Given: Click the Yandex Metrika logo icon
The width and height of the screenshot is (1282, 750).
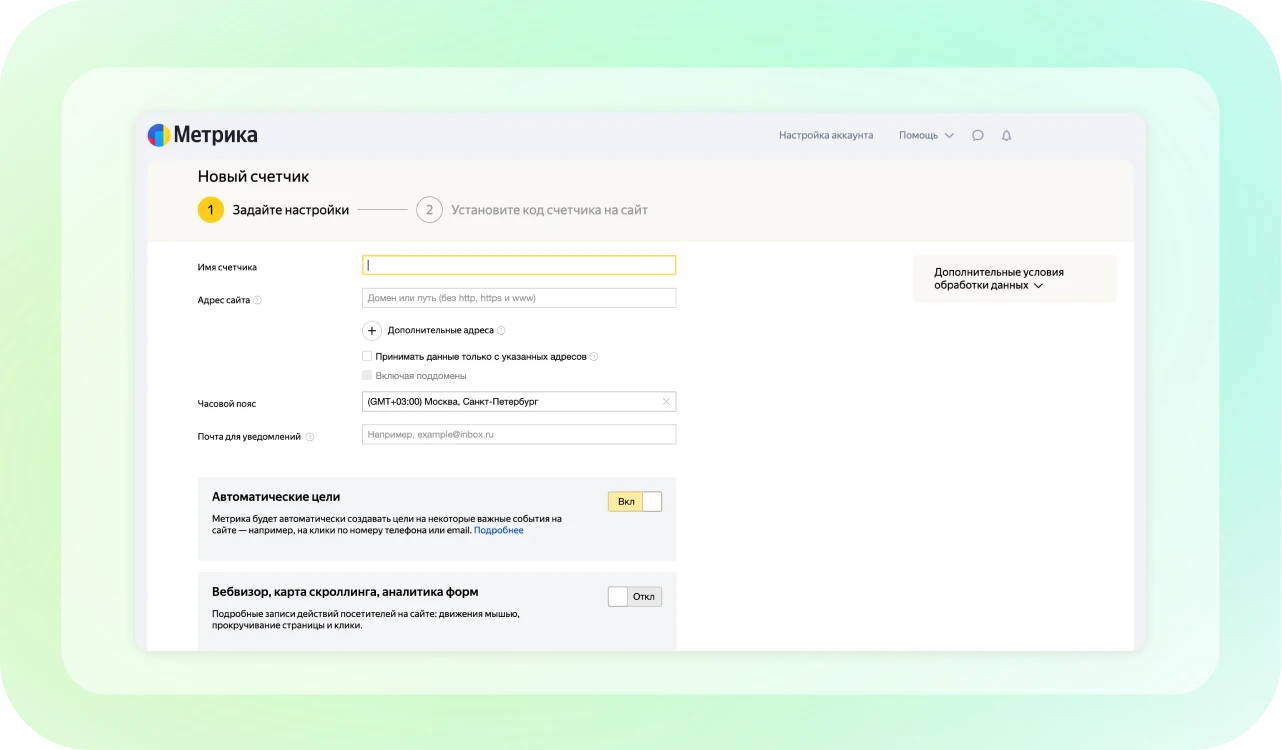Looking at the screenshot, I should click(158, 136).
